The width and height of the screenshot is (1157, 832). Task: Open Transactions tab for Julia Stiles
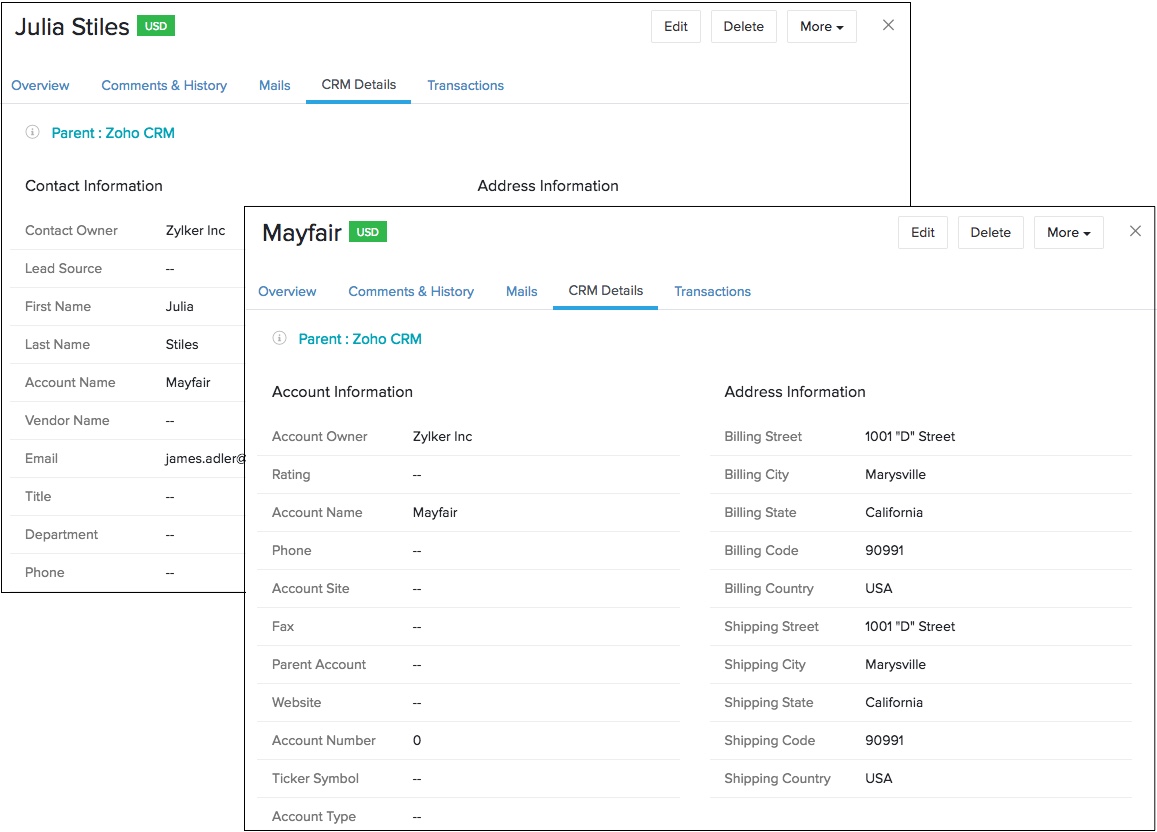pos(465,86)
